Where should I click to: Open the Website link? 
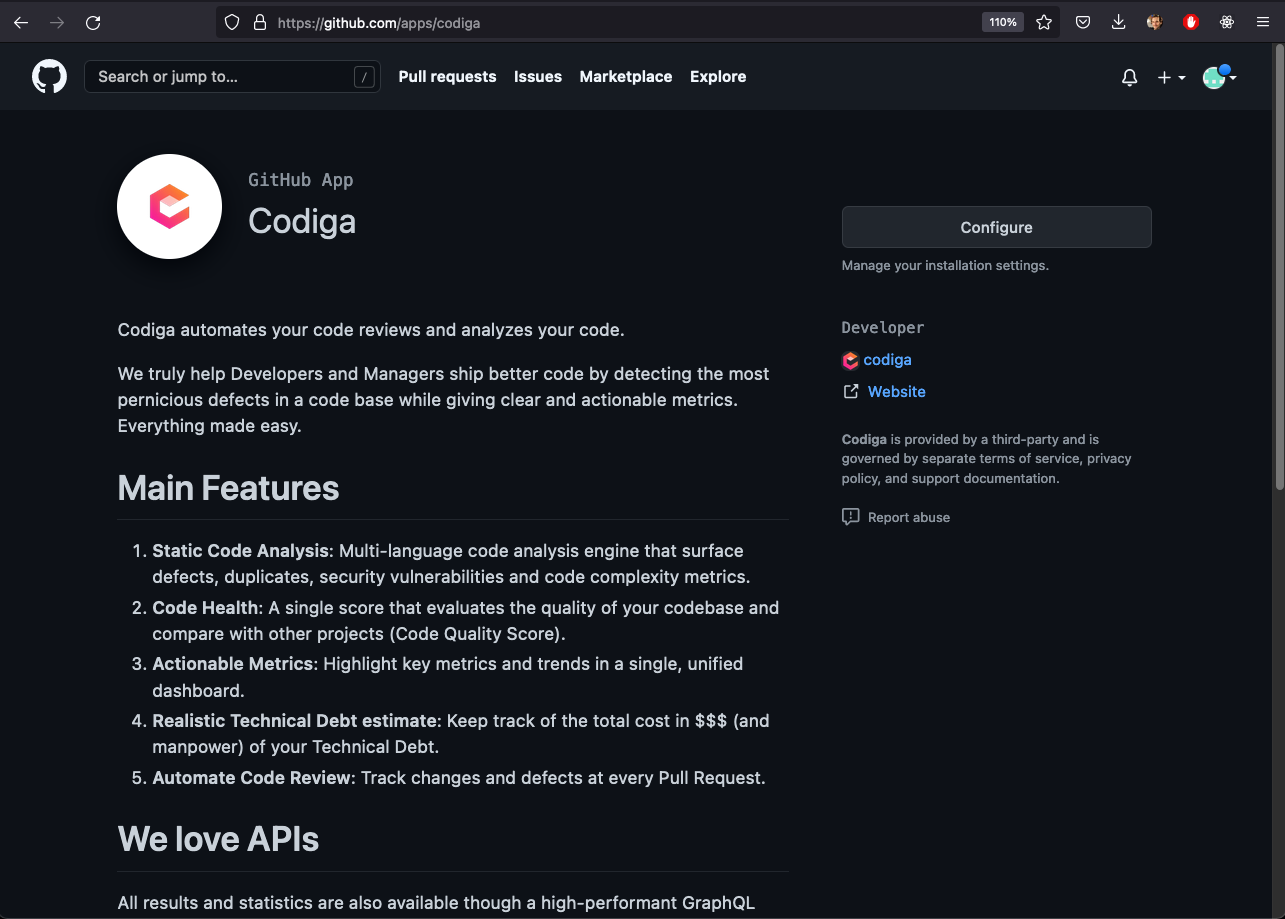(897, 392)
